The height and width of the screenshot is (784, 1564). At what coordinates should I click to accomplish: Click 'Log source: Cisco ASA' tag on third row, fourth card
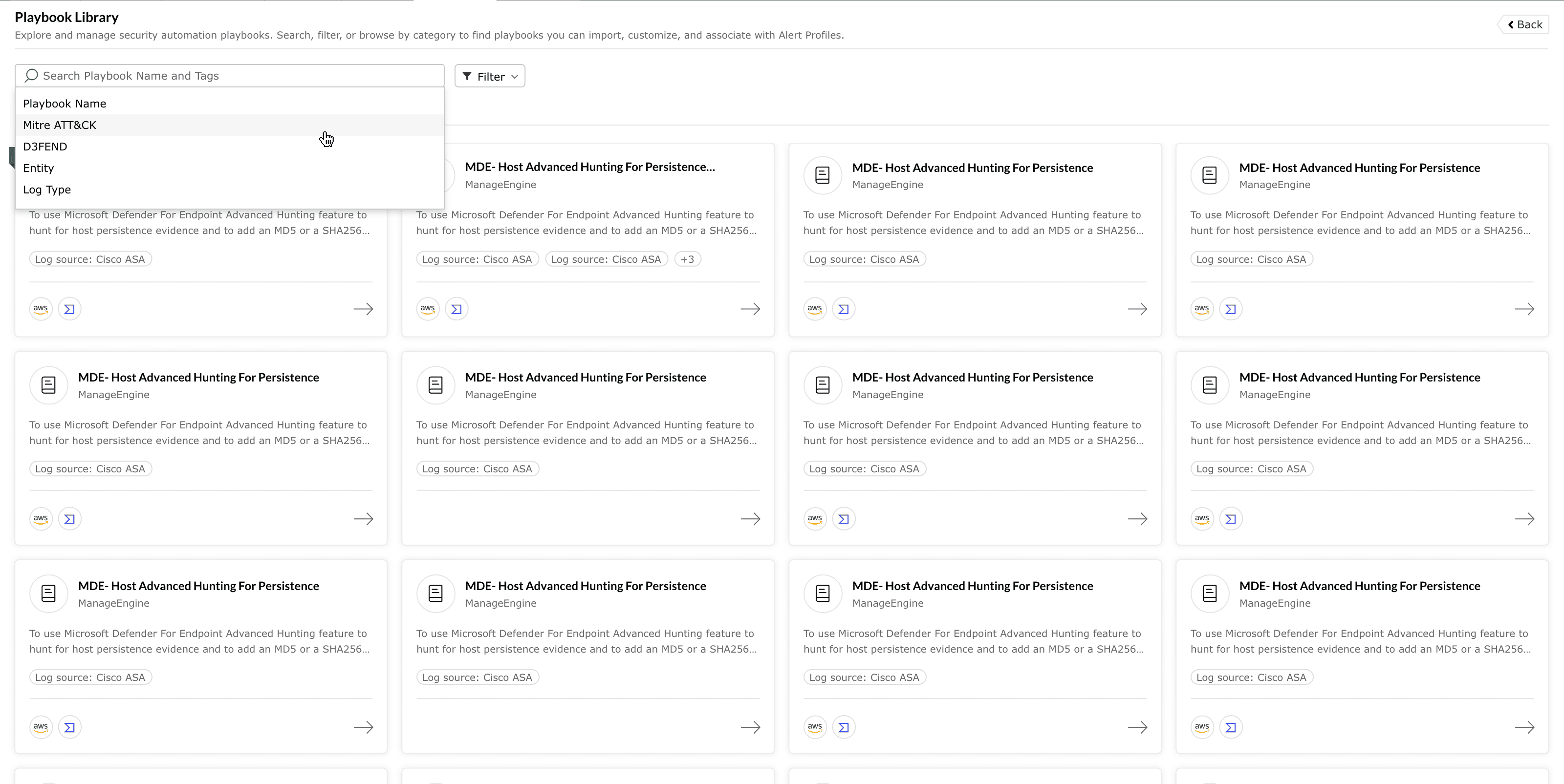1251,677
